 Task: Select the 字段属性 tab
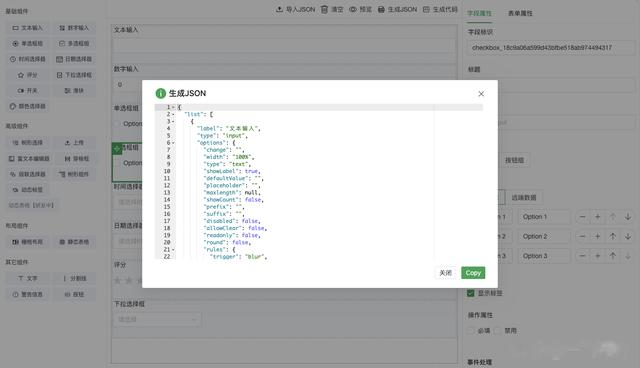point(479,13)
